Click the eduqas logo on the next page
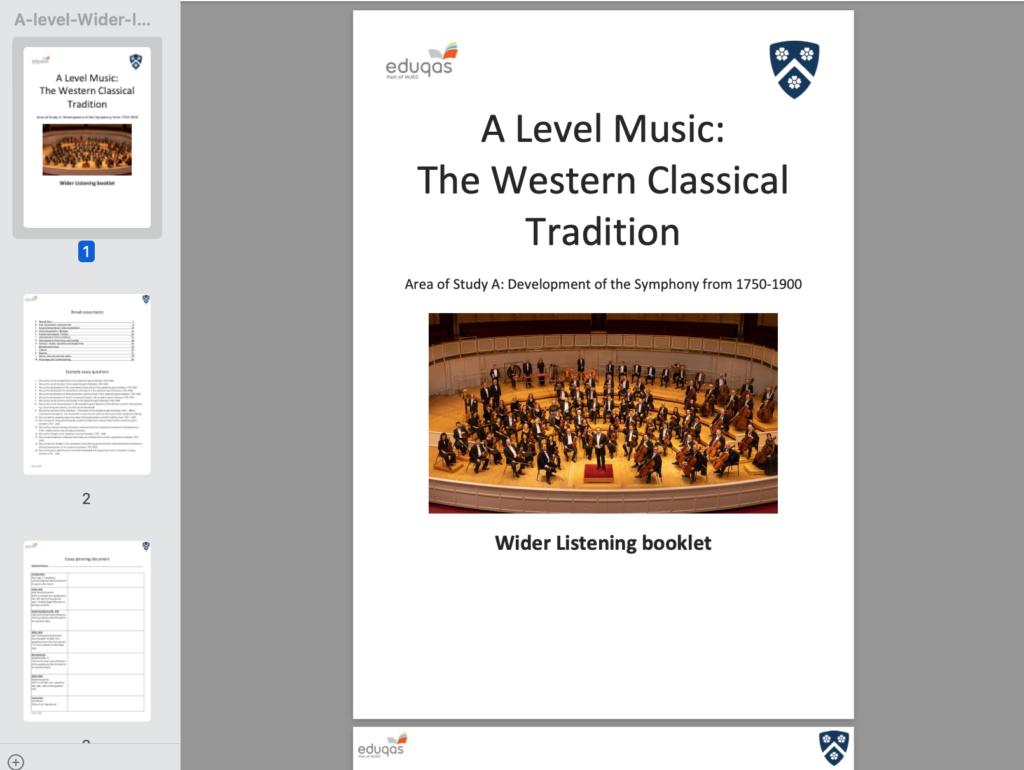Viewport: 1024px width, 770px height. click(x=381, y=747)
